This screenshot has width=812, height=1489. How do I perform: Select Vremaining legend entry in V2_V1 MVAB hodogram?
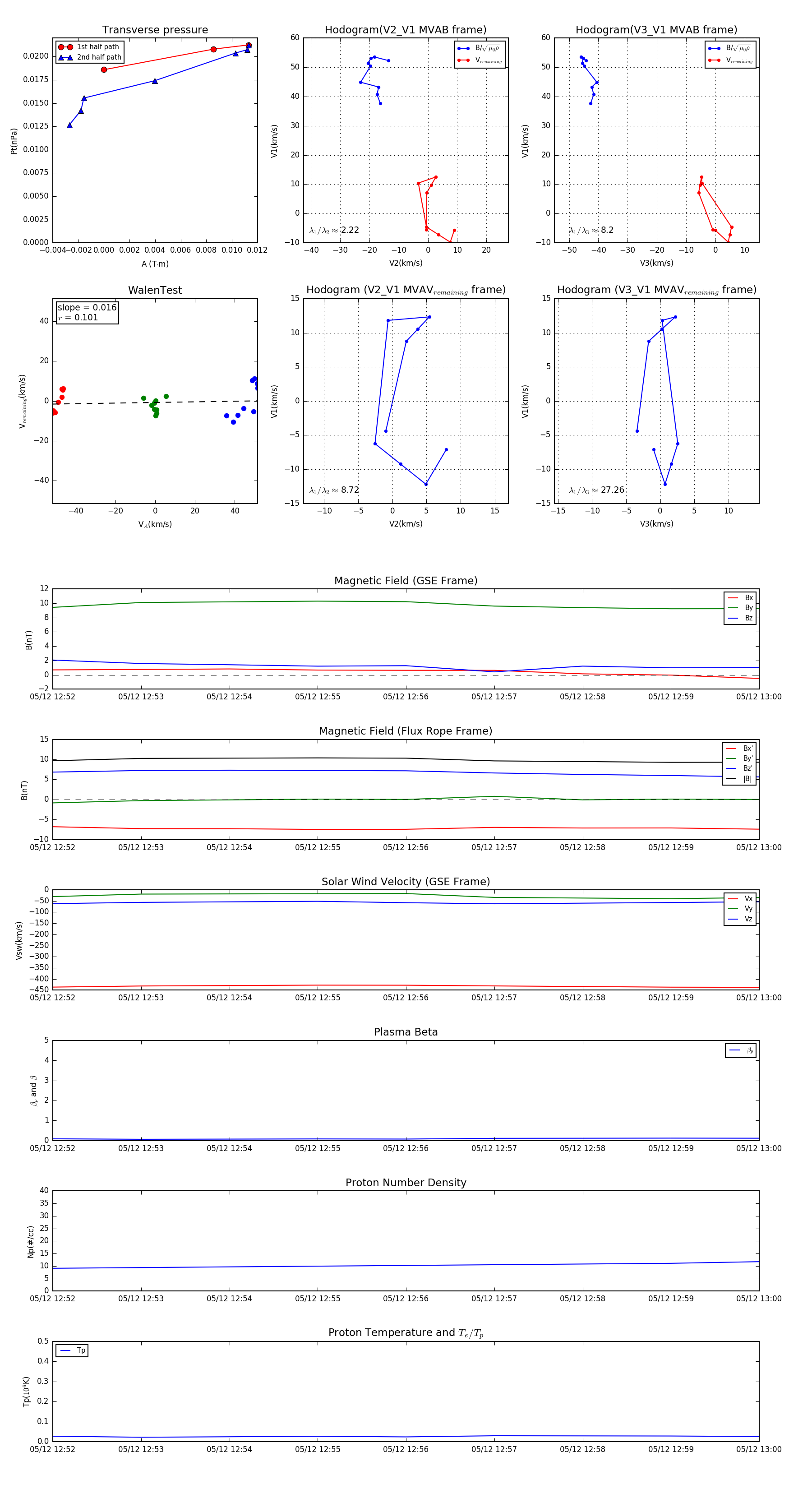pos(480,60)
